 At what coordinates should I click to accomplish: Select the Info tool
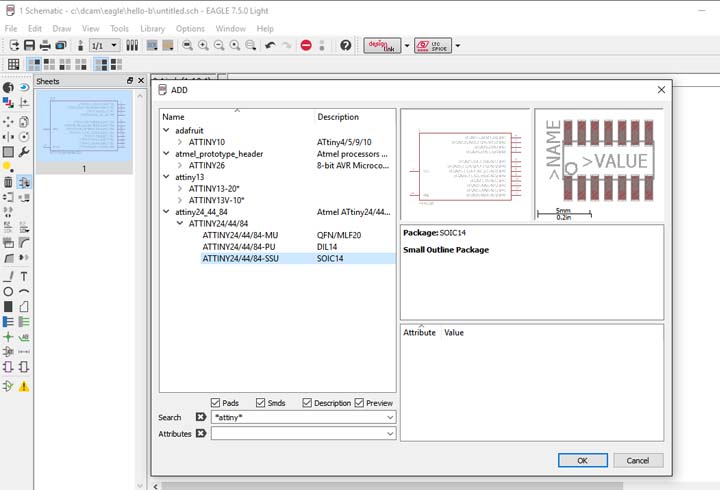8,87
